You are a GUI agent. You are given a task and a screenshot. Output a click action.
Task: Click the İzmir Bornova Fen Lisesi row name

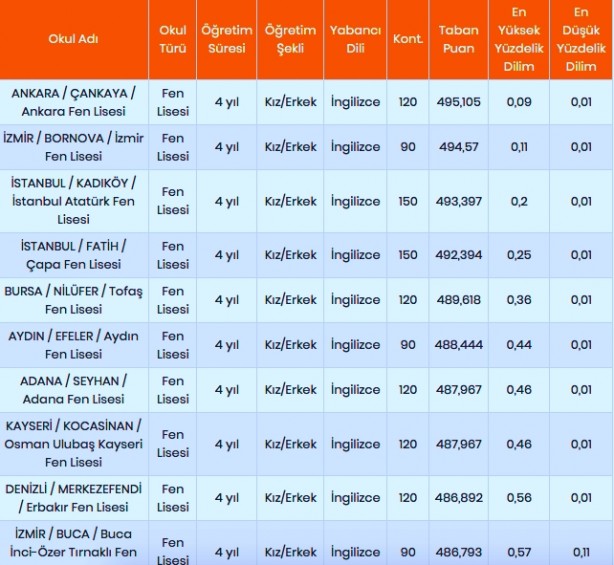[74, 147]
